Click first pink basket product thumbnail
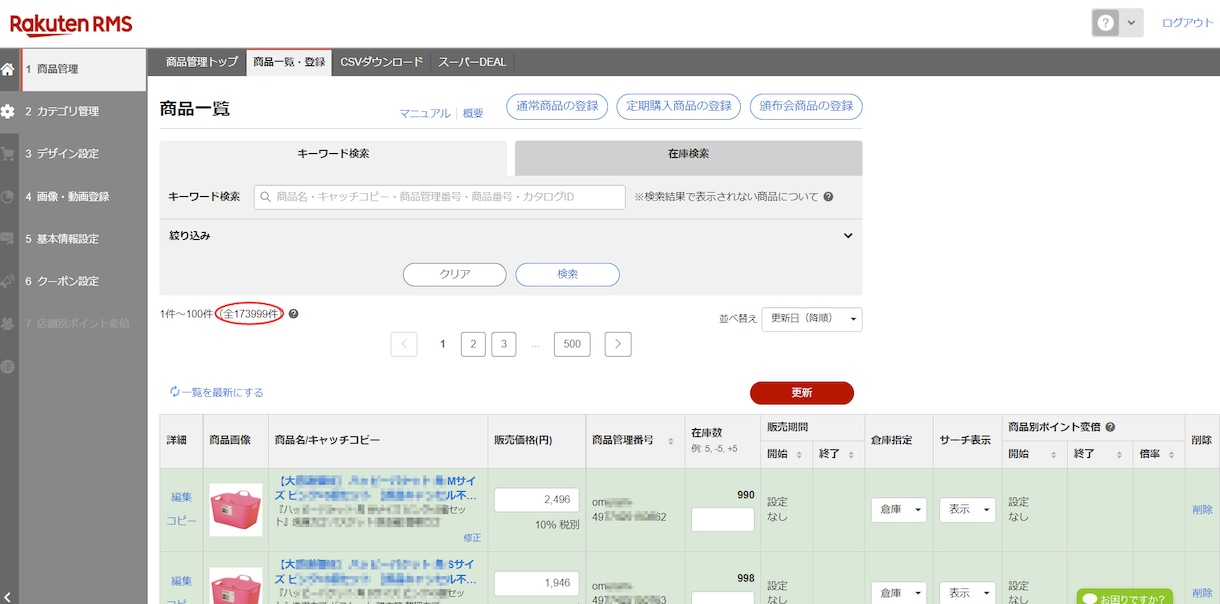The image size is (1220, 604). tap(236, 510)
